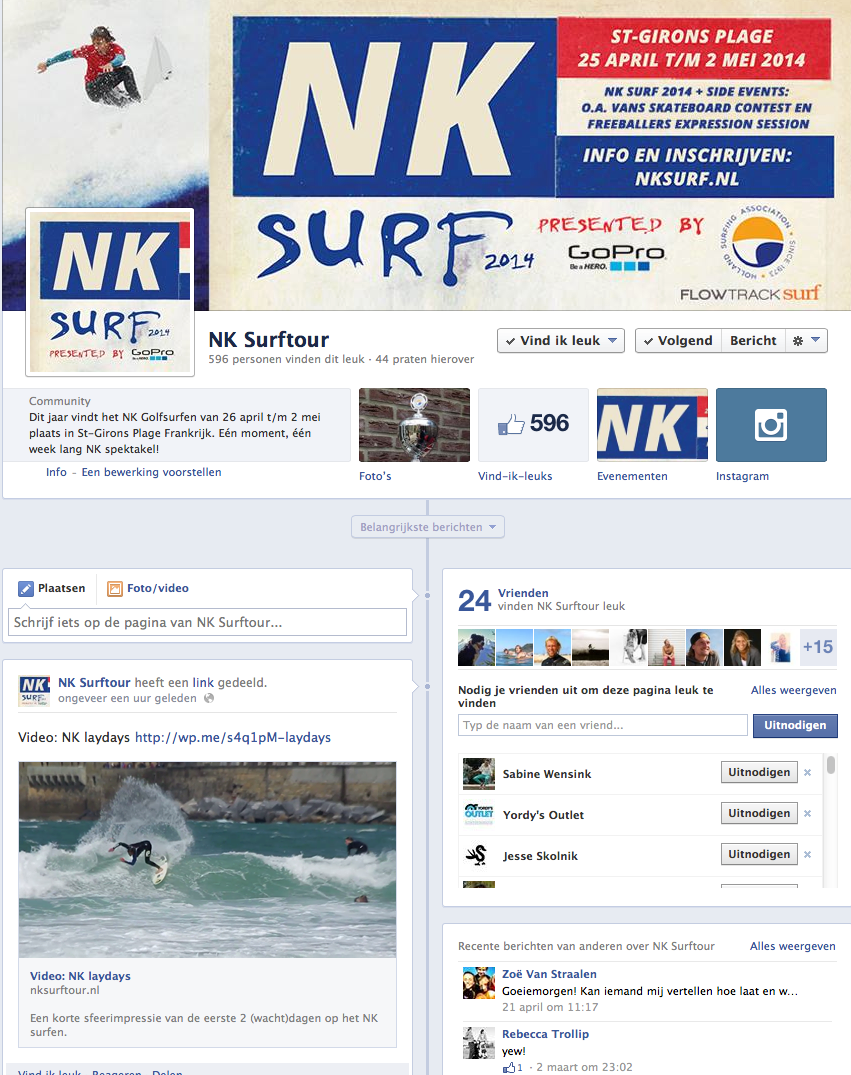Open the wp.me laydays URL link
The width and height of the screenshot is (851, 1075).
(232, 737)
